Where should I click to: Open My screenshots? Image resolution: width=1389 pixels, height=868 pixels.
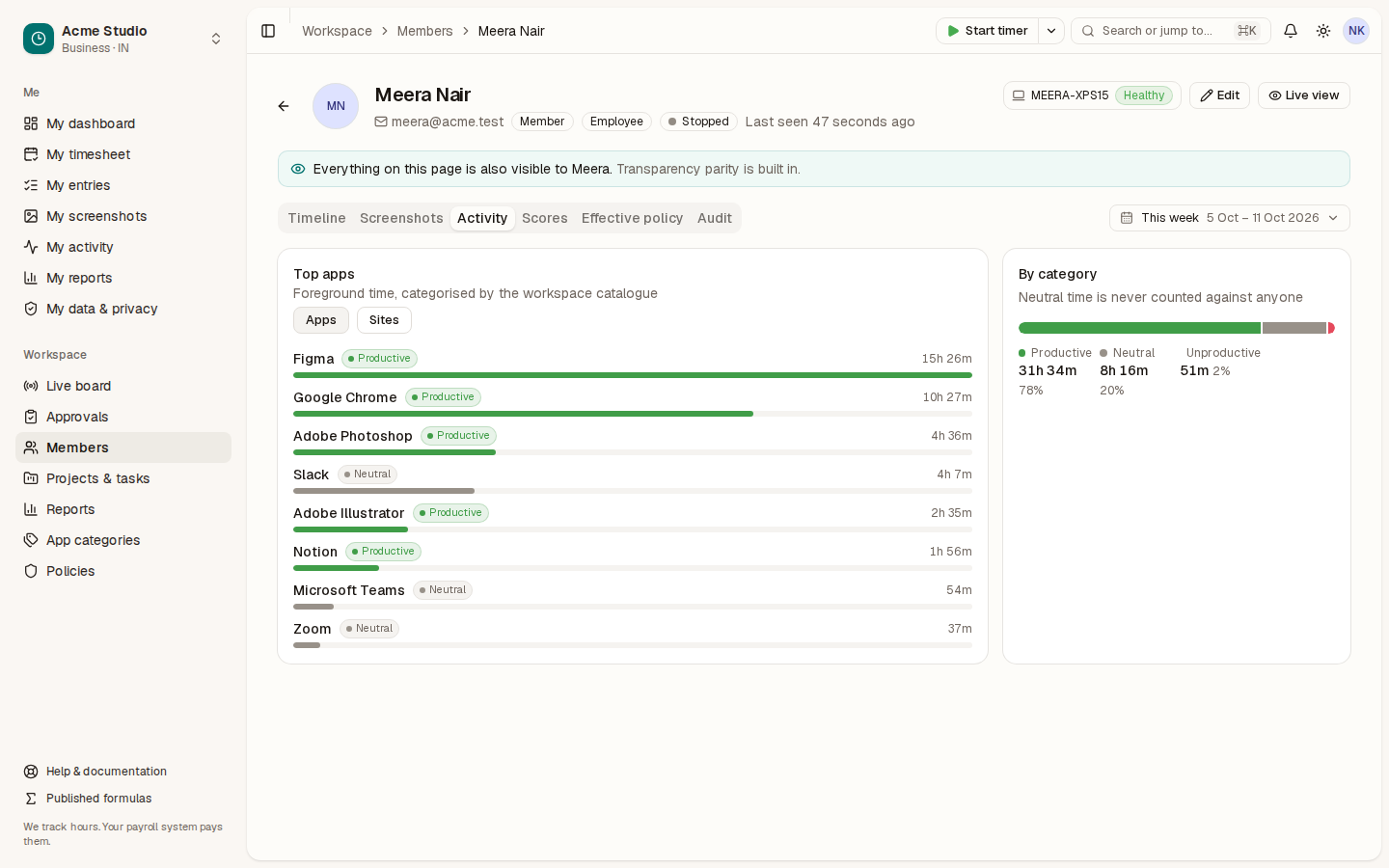123,216
